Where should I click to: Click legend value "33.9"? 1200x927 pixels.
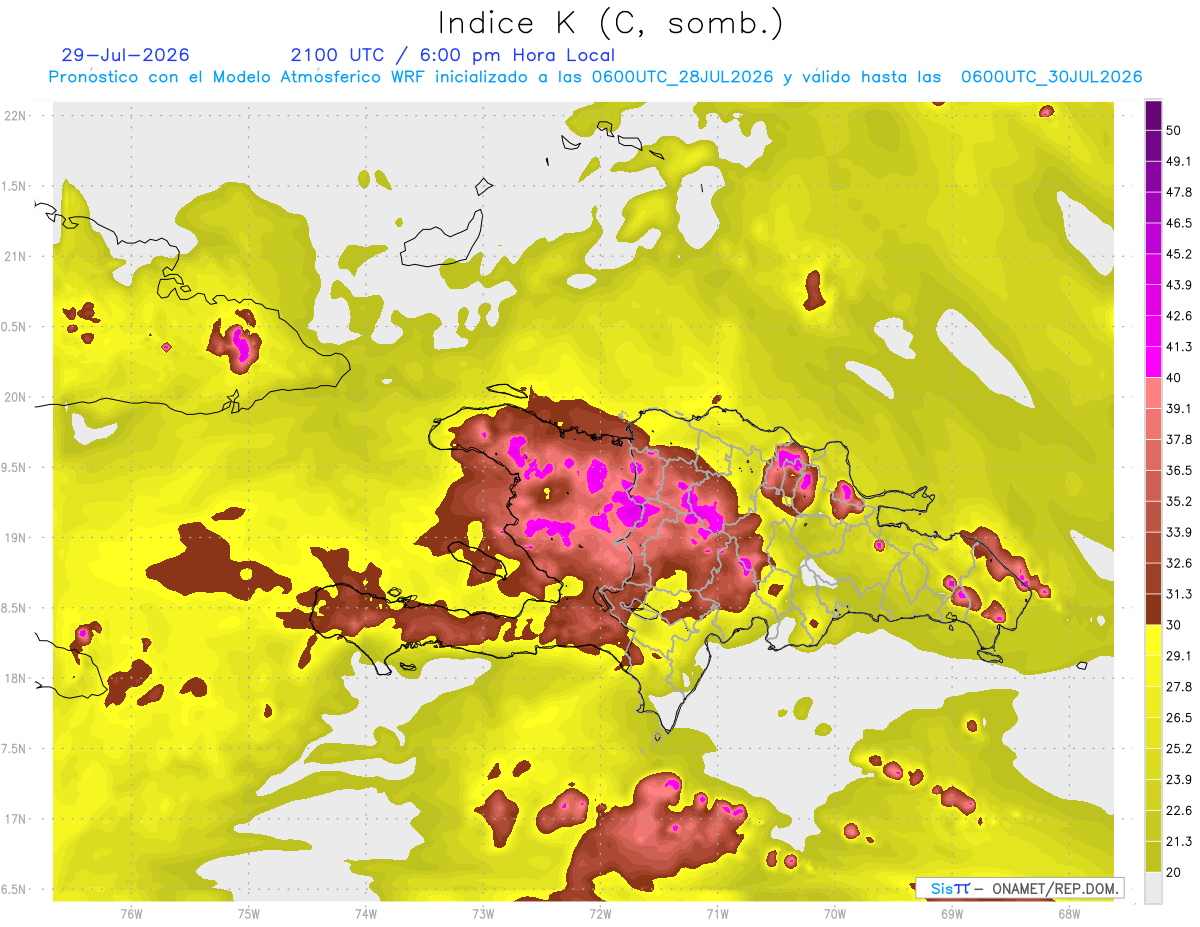pos(1178,532)
